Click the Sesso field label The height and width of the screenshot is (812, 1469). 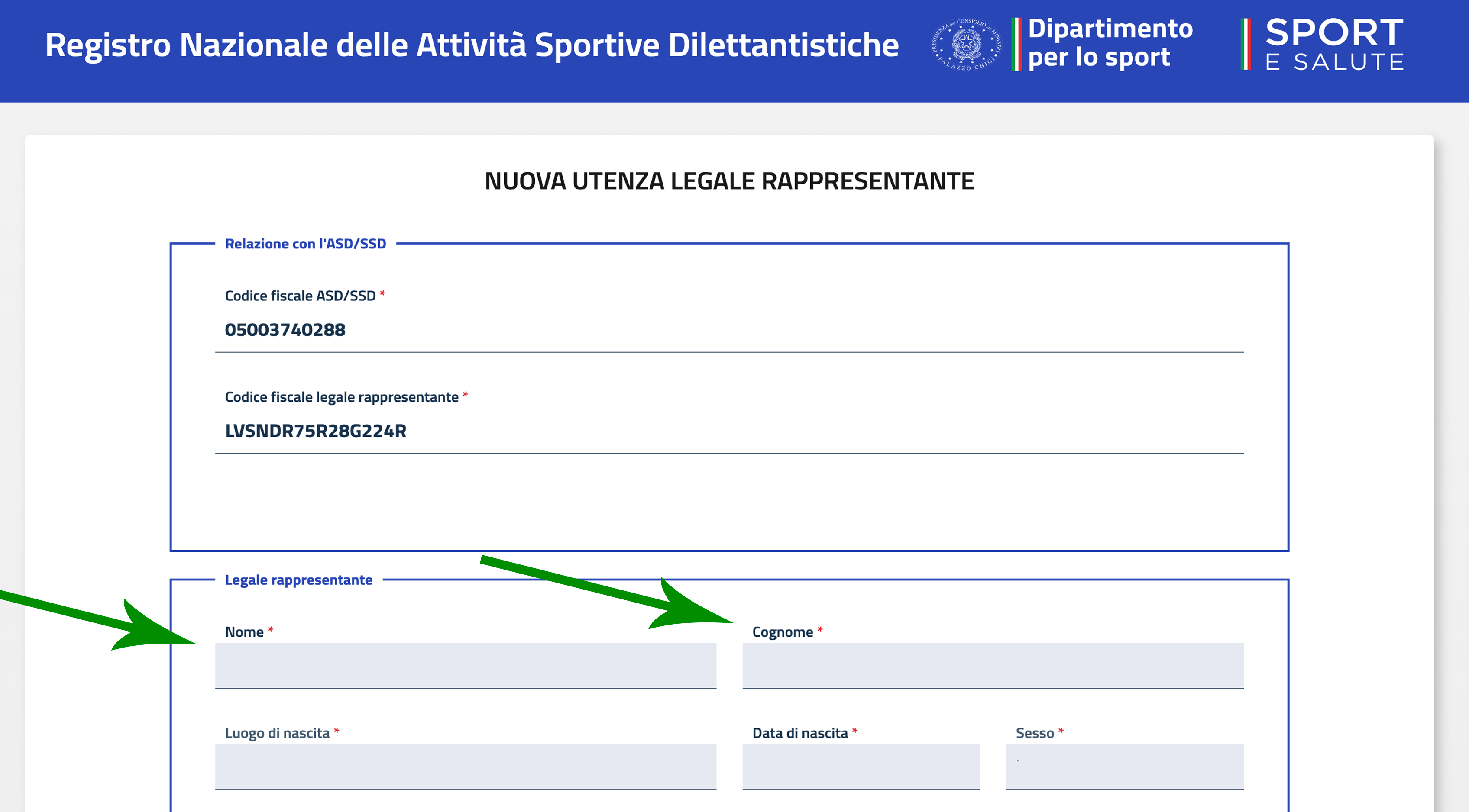tap(1034, 733)
